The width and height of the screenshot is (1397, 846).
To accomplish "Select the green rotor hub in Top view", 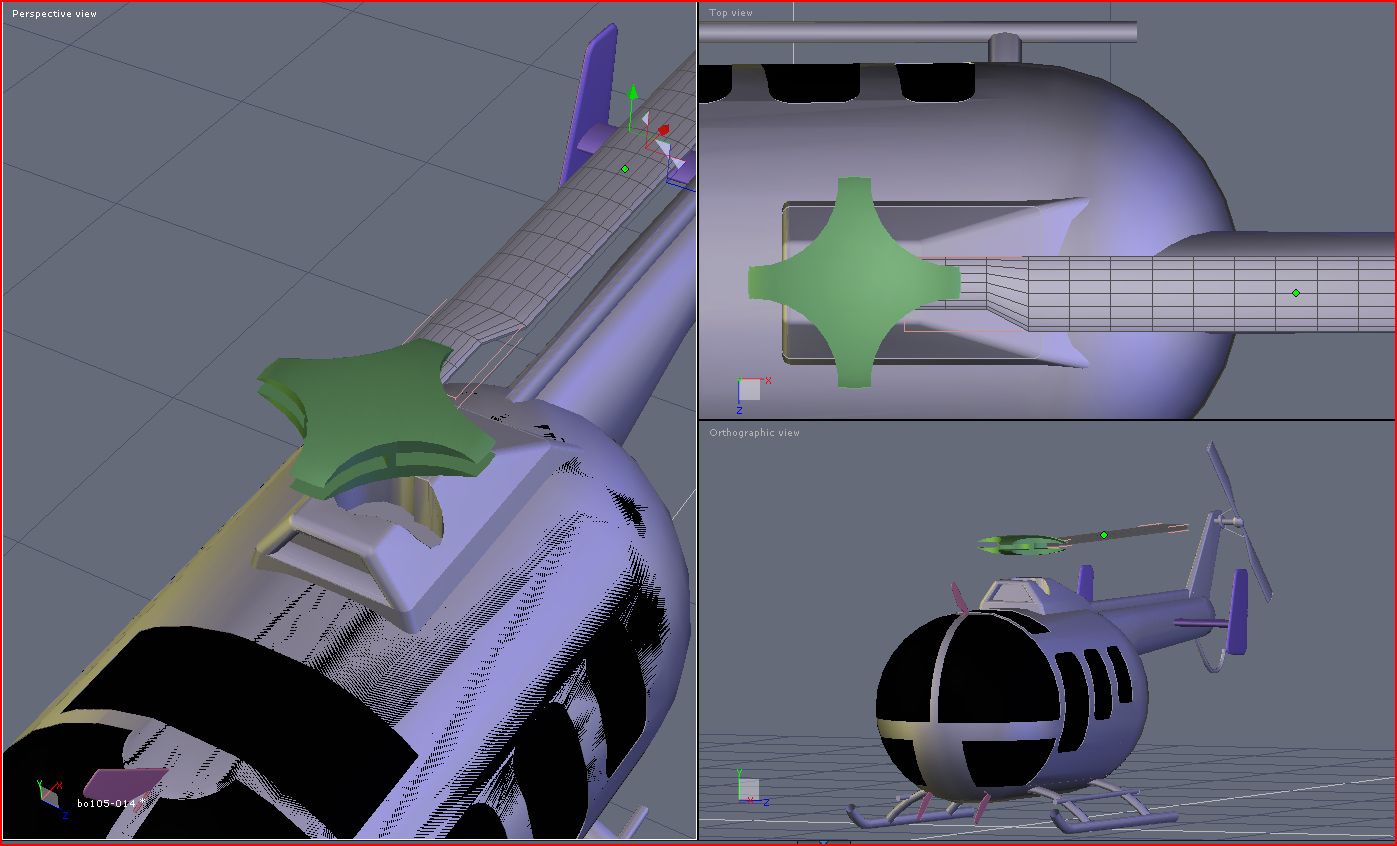I will tap(854, 282).
